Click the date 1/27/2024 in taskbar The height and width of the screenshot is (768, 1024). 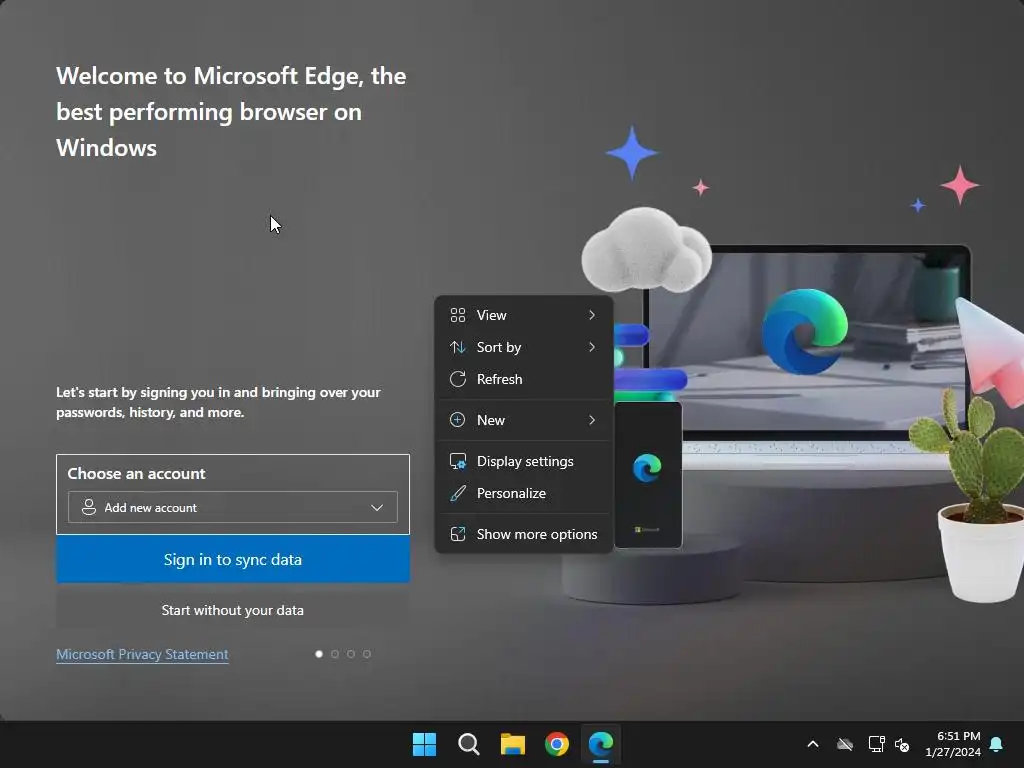[953, 752]
